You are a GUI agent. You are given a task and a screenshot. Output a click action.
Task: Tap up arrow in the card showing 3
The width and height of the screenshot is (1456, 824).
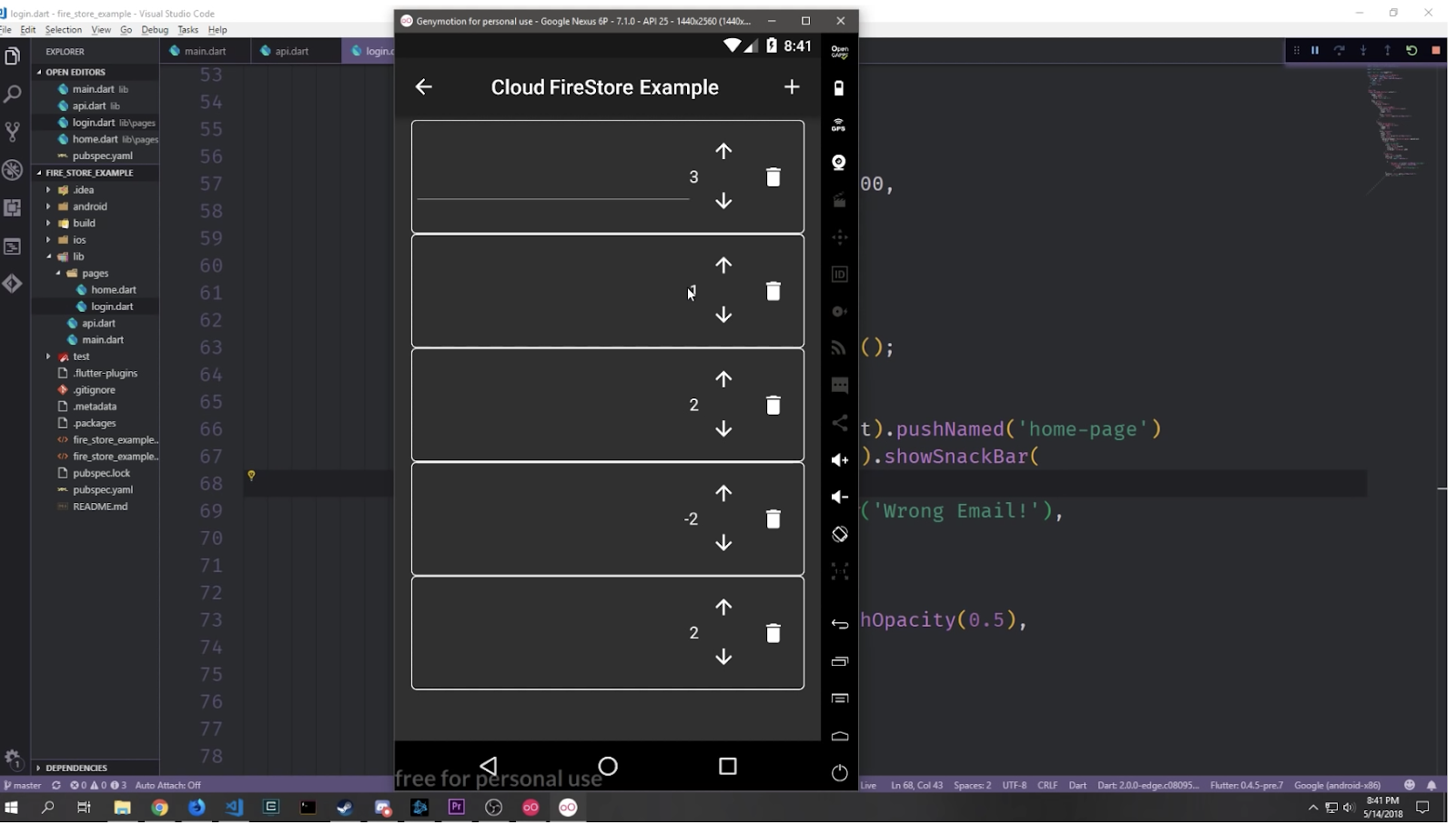click(723, 151)
